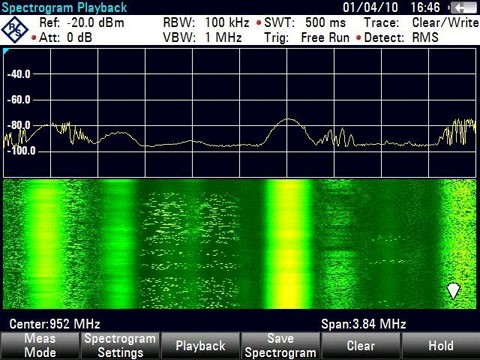Select the white playback marker in spectrogram

coord(453,291)
